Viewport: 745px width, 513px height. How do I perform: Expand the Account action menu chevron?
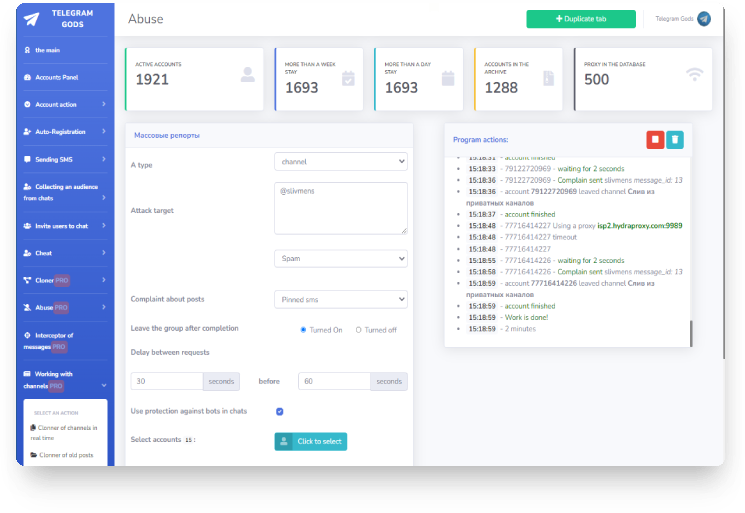tap(104, 104)
